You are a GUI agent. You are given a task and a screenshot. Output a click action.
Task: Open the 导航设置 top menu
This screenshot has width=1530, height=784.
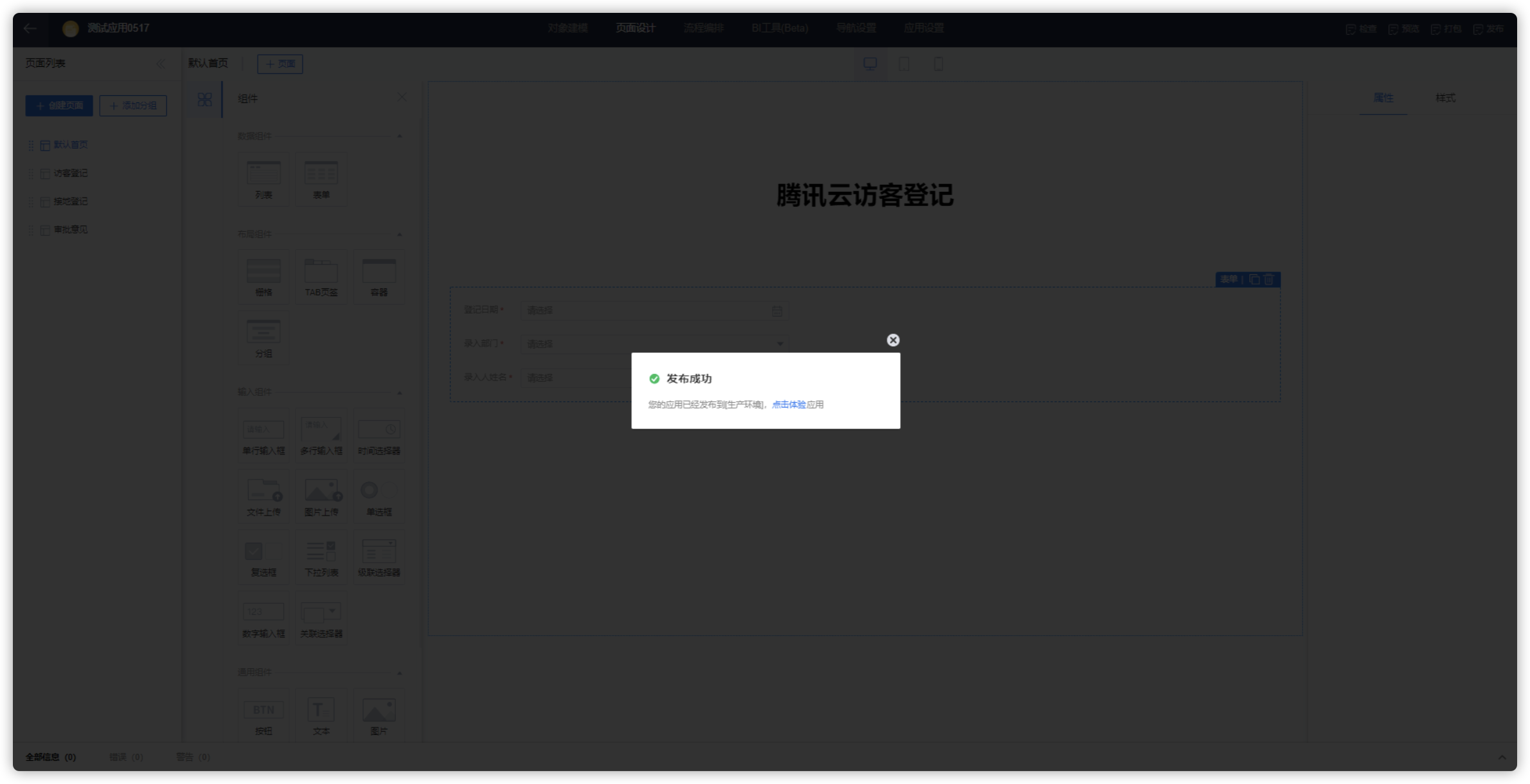click(x=856, y=28)
